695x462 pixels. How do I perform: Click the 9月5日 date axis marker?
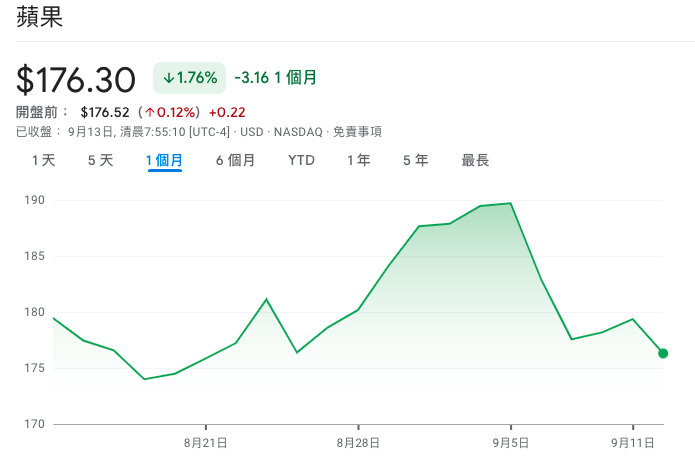coord(511,442)
